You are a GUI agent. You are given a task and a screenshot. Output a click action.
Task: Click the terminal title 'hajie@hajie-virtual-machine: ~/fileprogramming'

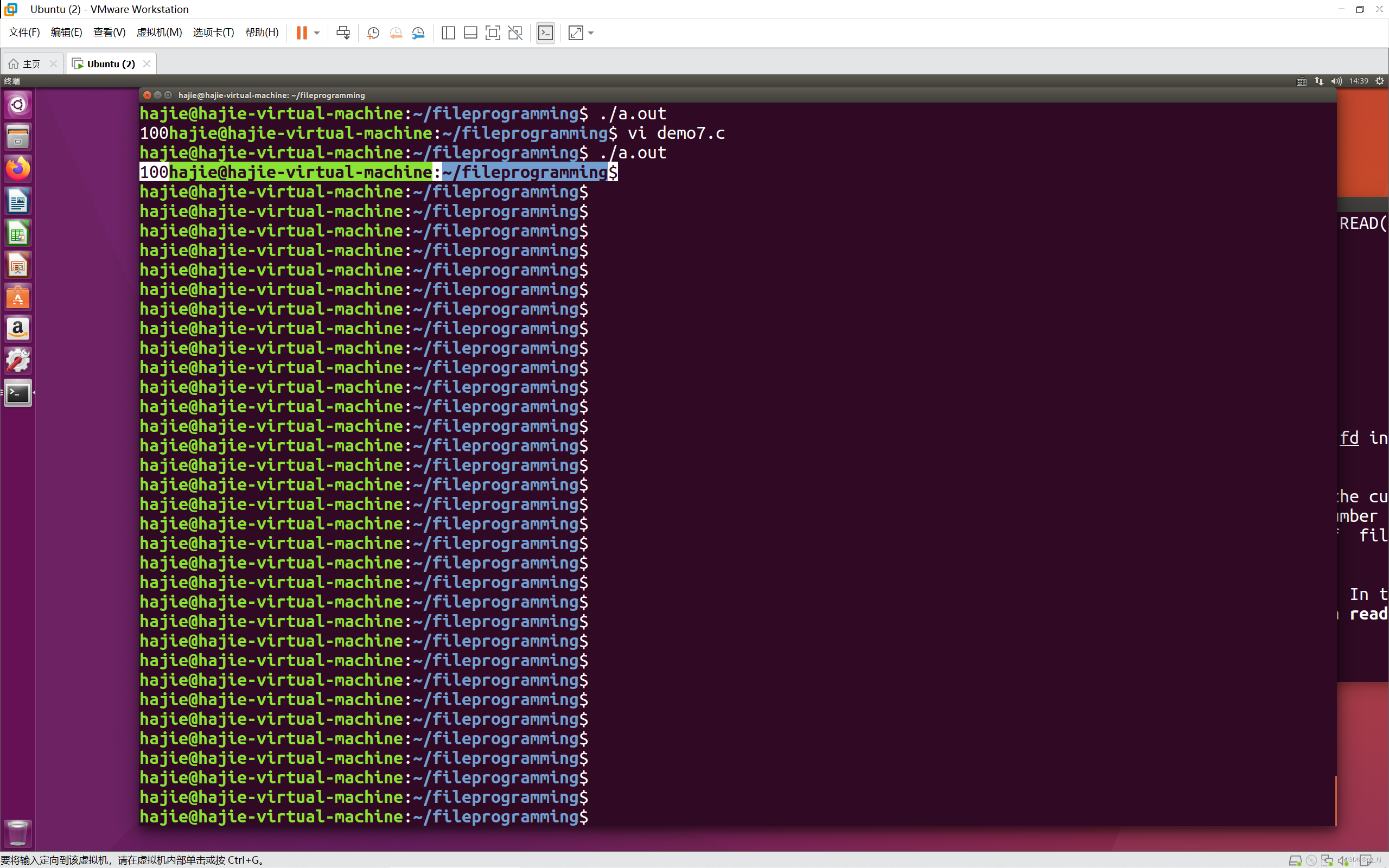tap(271, 95)
